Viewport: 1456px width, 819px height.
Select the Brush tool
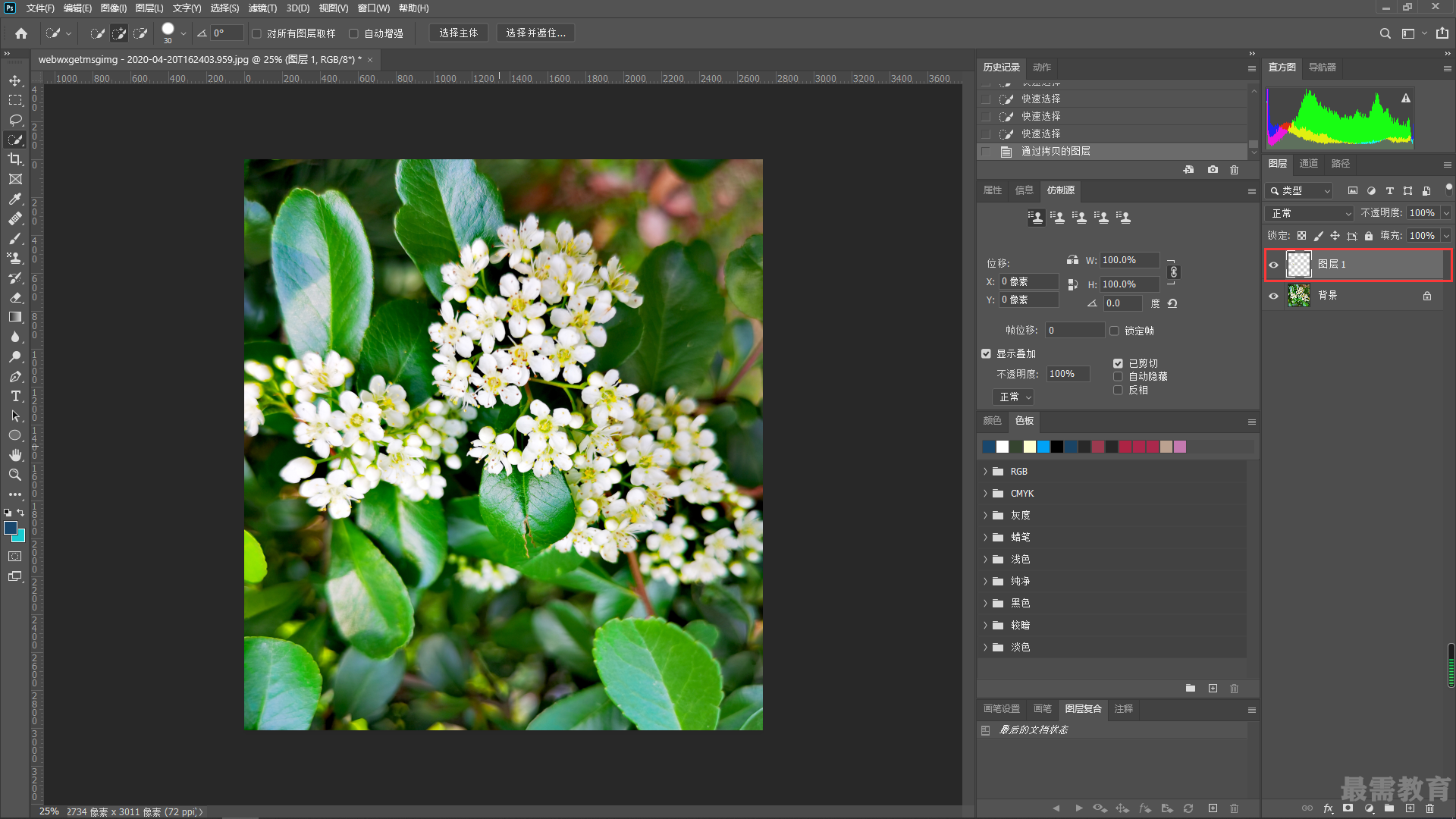click(x=15, y=238)
